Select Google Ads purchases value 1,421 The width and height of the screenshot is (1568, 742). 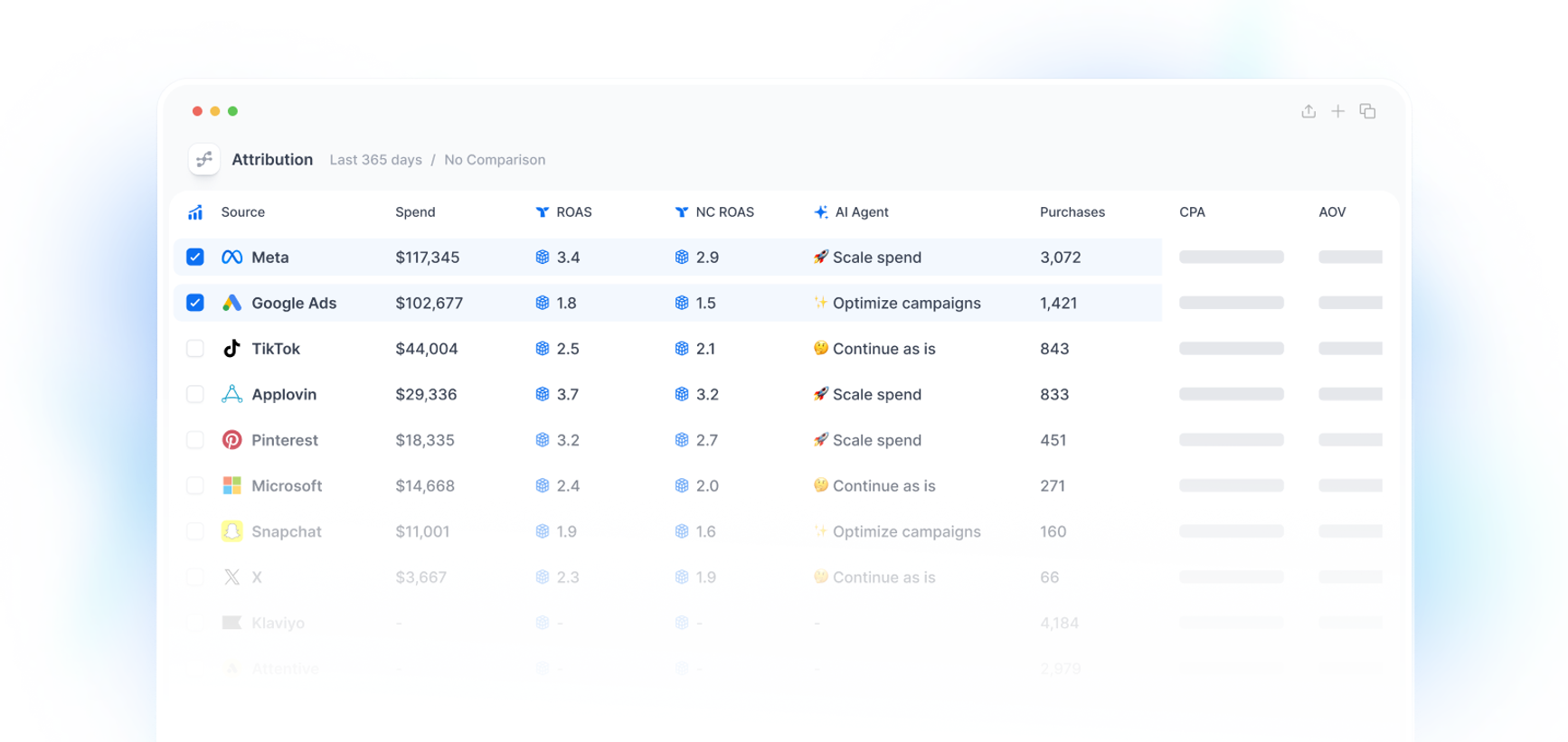(1059, 303)
